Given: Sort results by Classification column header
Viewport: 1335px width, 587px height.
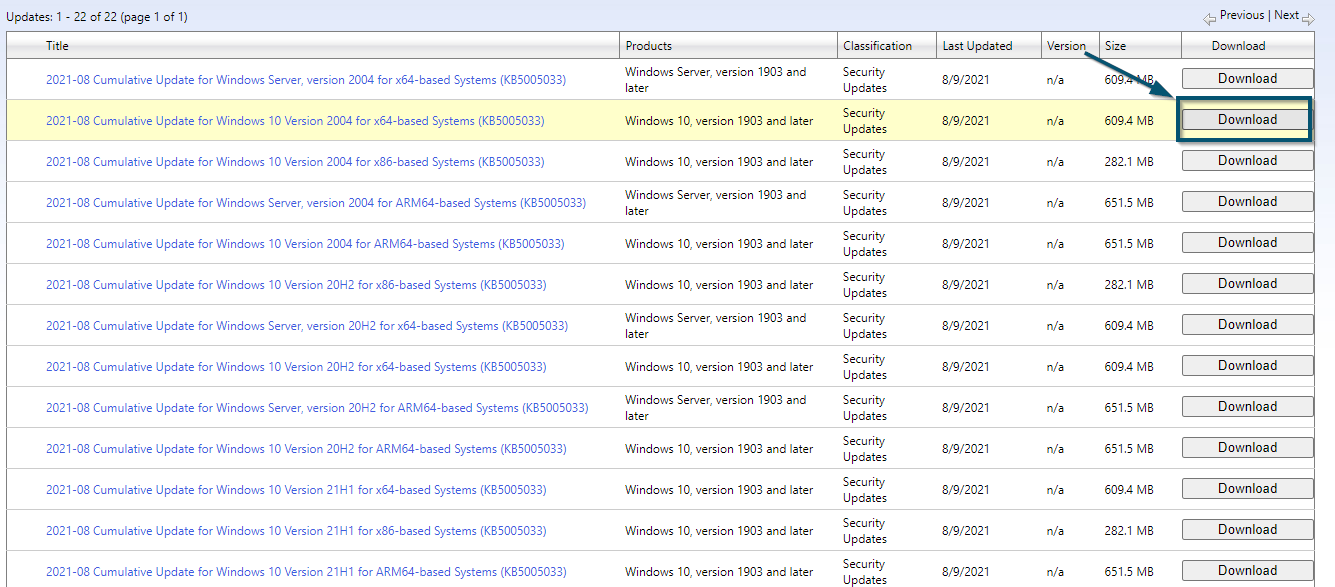Looking at the screenshot, I should pos(877,46).
